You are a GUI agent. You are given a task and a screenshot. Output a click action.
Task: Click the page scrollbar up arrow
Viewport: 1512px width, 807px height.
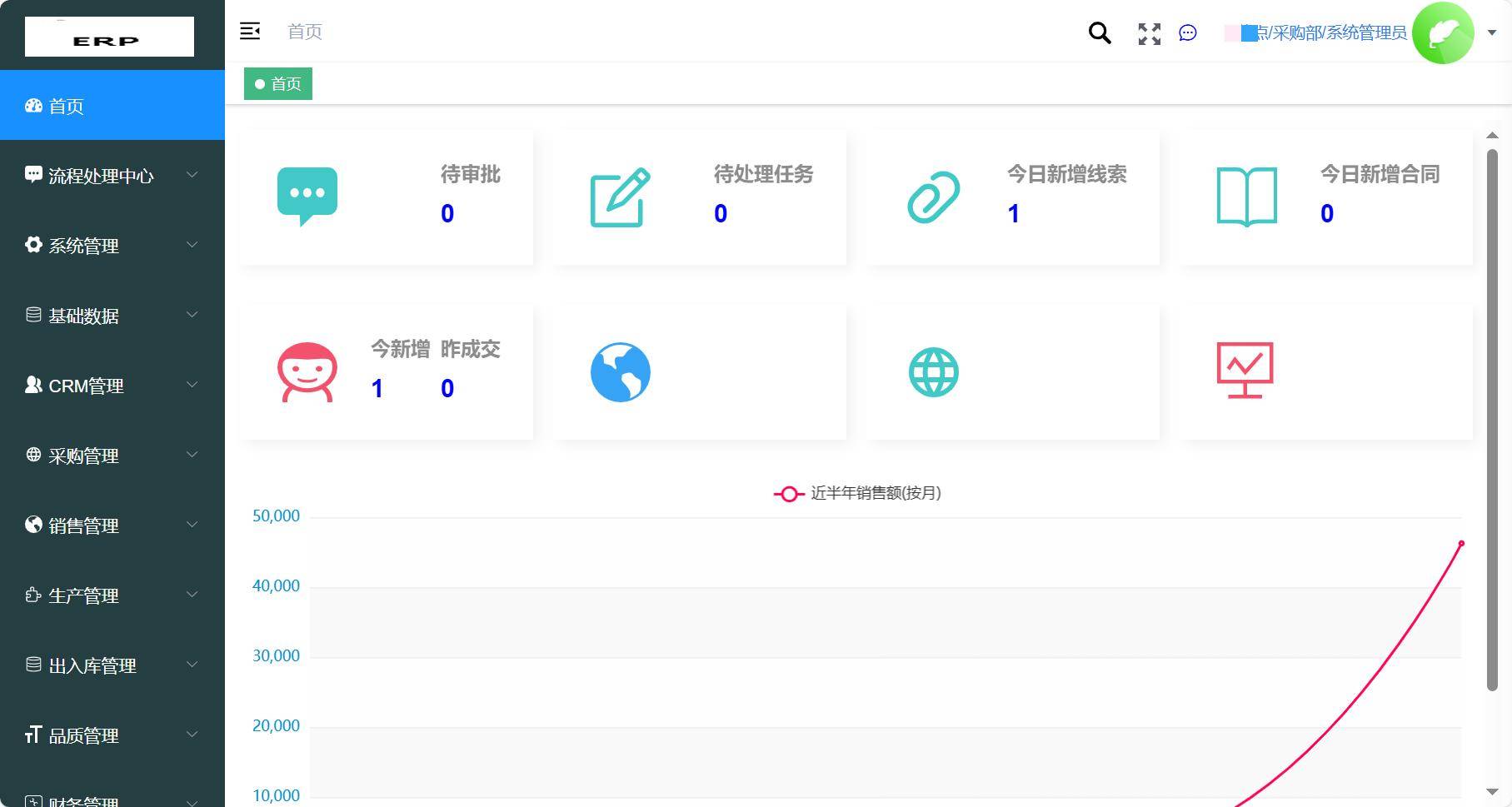[x=1492, y=135]
